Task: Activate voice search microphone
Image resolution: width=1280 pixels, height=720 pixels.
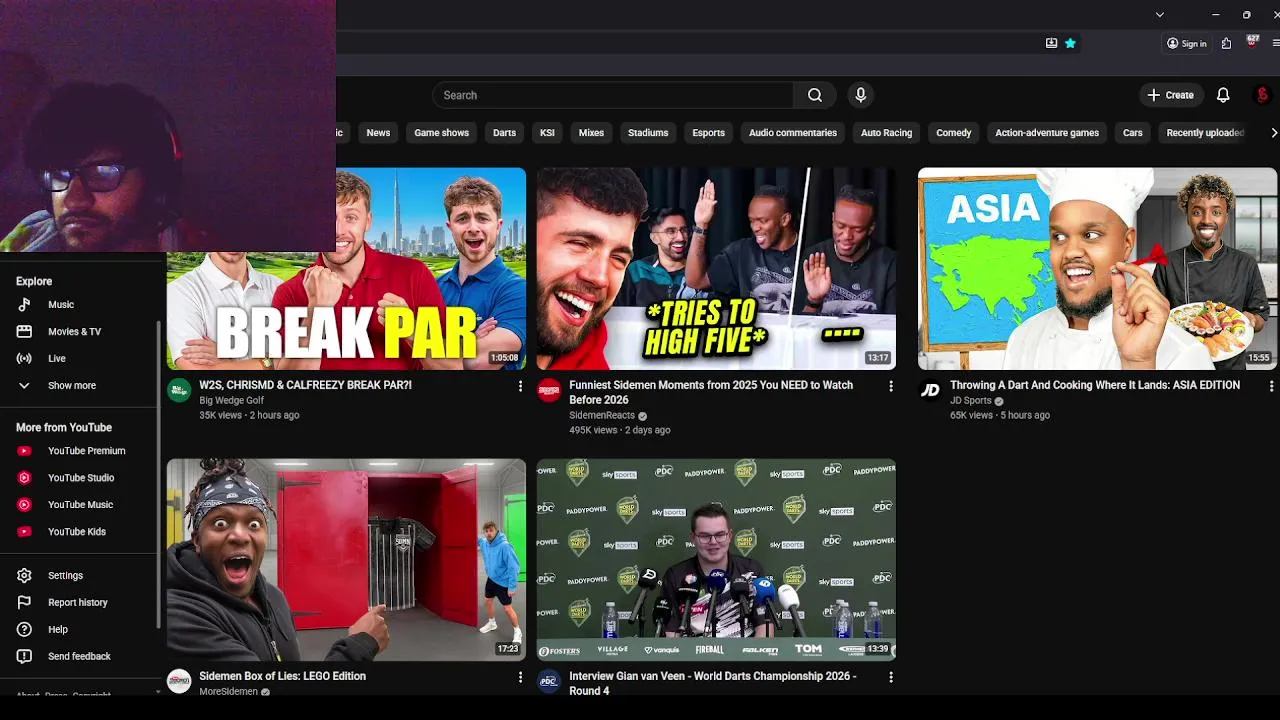Action: click(860, 95)
